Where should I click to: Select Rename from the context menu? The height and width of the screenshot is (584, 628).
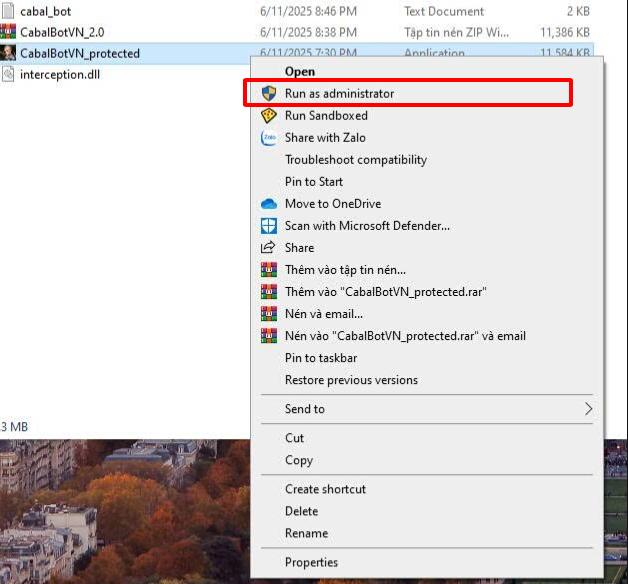click(x=306, y=534)
